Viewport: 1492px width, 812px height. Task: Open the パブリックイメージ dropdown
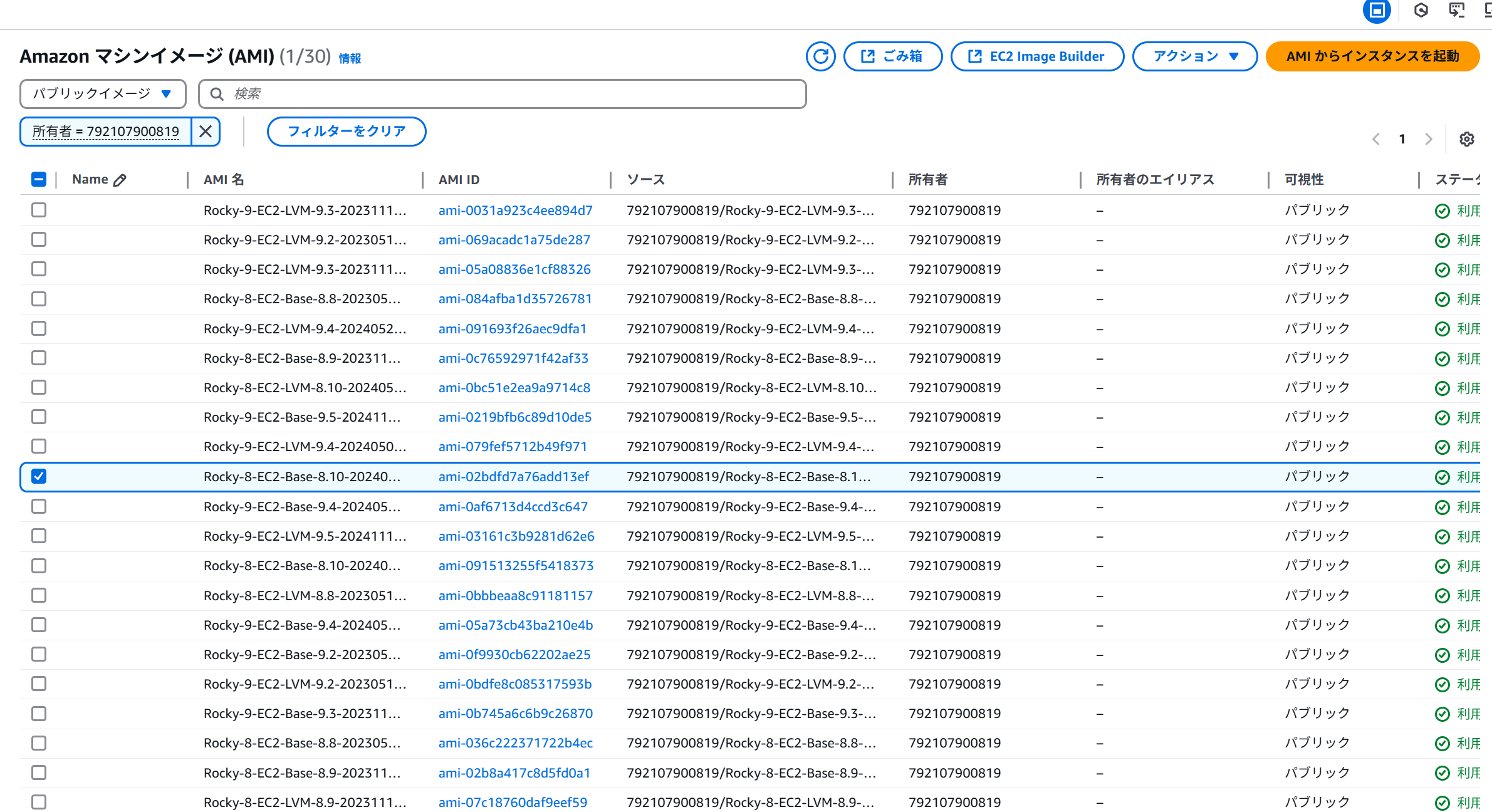(x=103, y=94)
